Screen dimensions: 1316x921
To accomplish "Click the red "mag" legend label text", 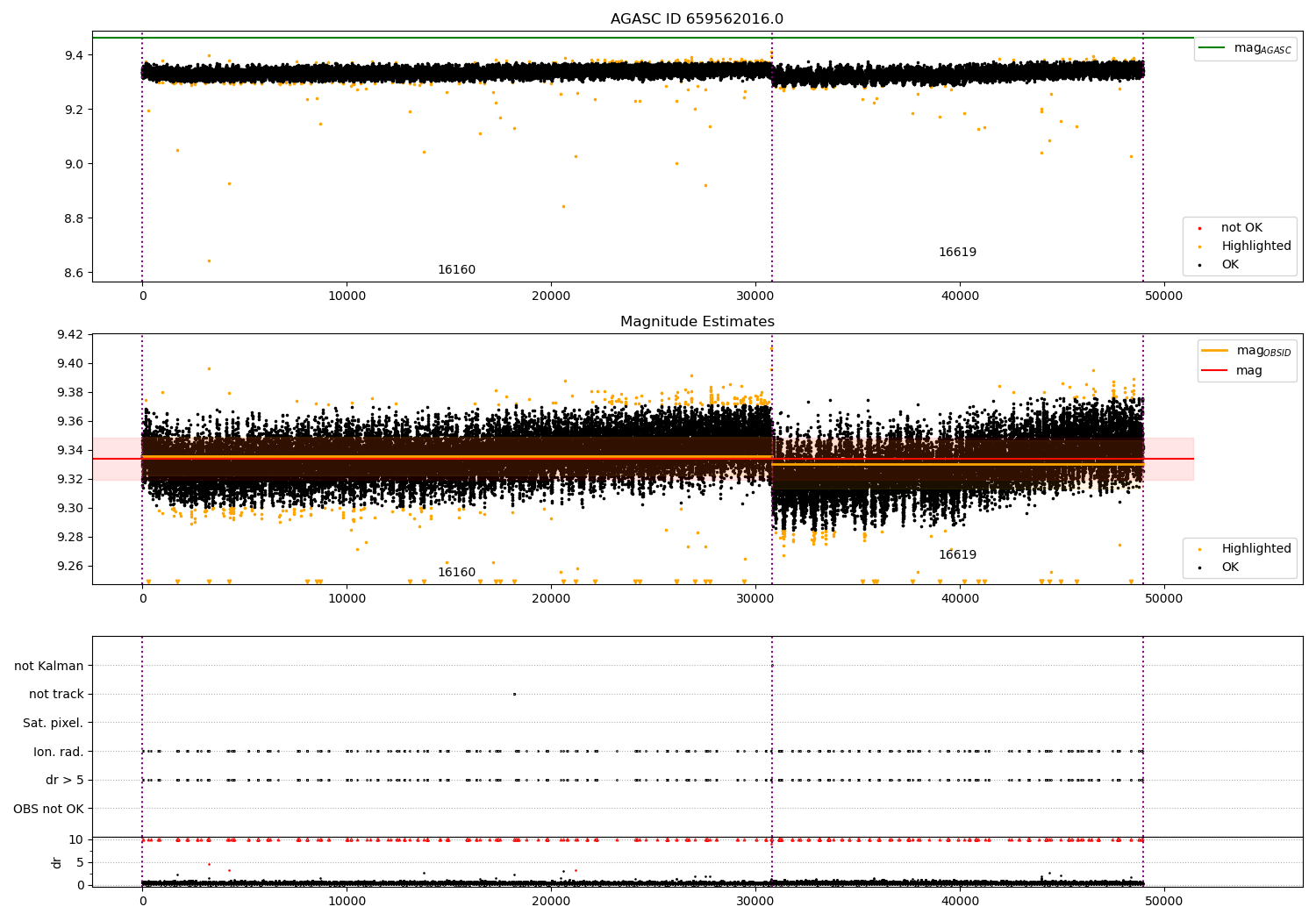I will 1248,371.
